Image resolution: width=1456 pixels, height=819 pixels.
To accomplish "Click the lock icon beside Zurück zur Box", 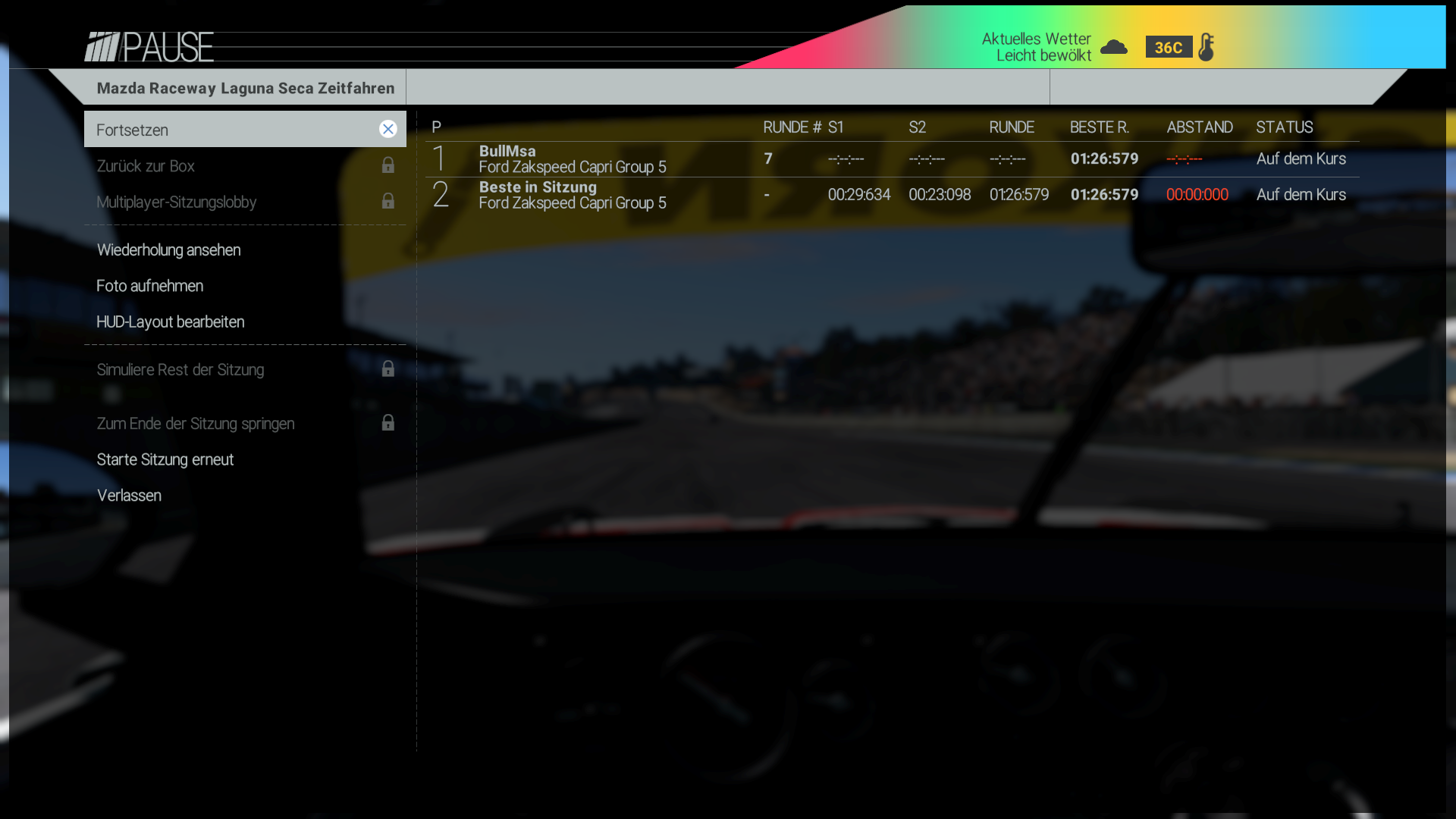I will pyautogui.click(x=388, y=165).
